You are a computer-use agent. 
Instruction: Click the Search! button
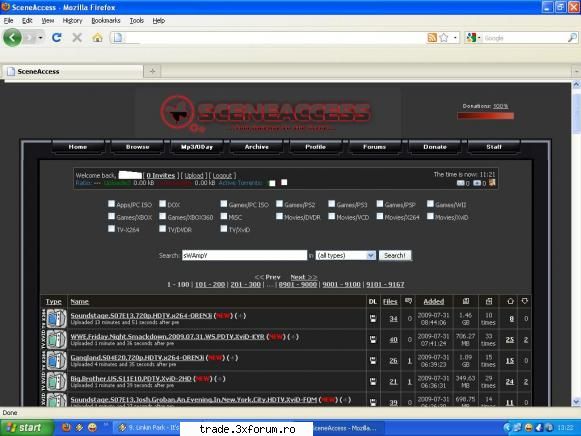[x=395, y=256]
